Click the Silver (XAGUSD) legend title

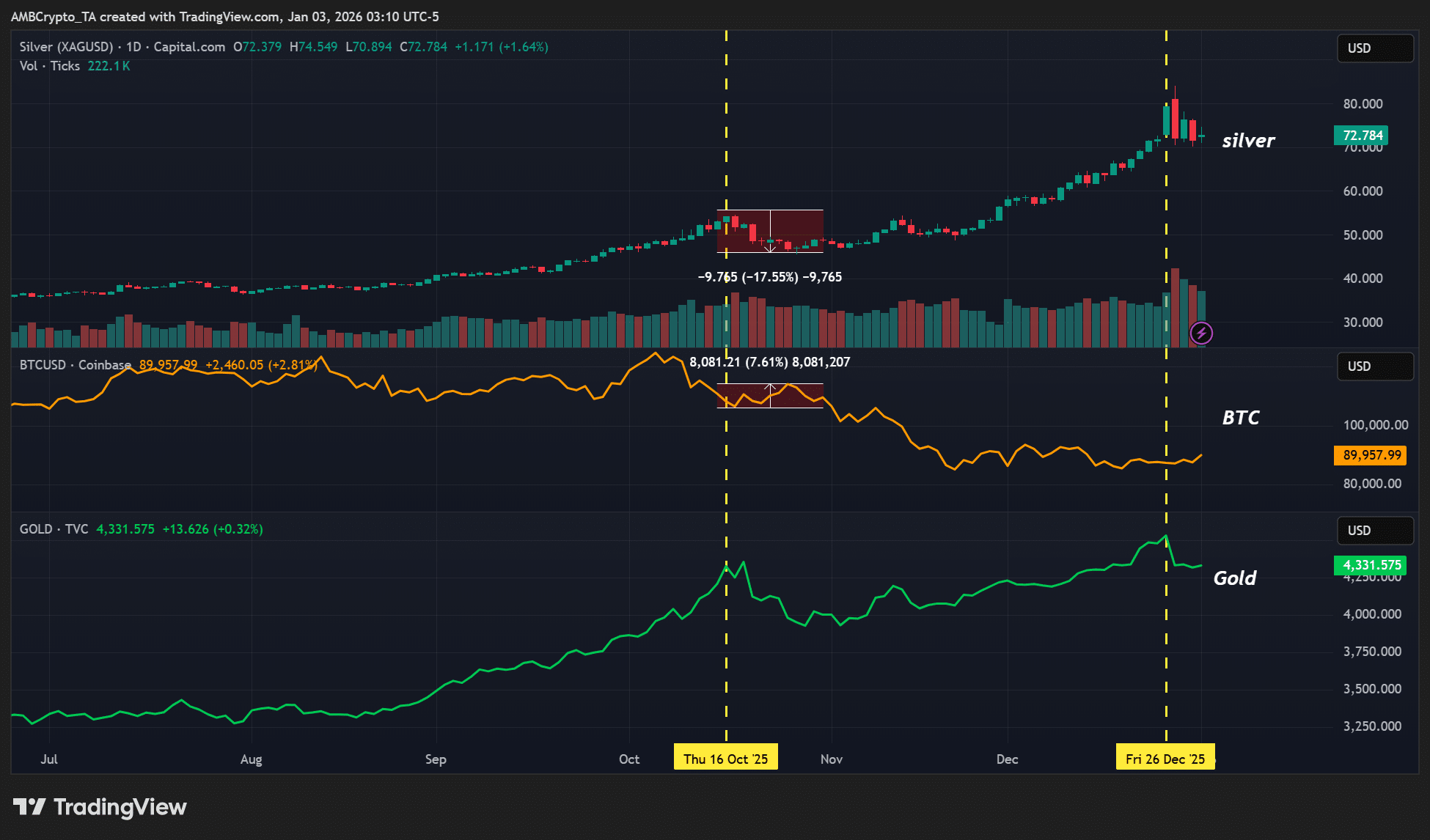tap(66, 47)
